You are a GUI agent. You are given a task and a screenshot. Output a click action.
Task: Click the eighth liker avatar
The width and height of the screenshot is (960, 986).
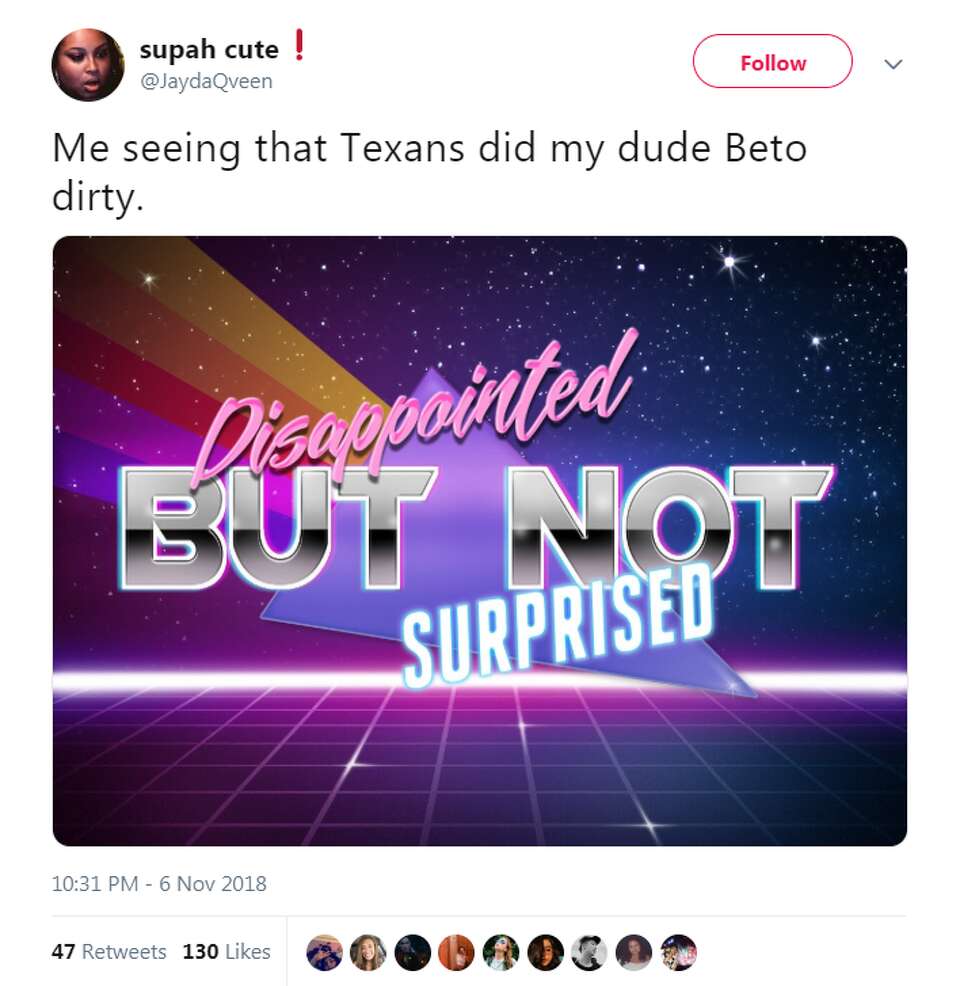tap(634, 952)
